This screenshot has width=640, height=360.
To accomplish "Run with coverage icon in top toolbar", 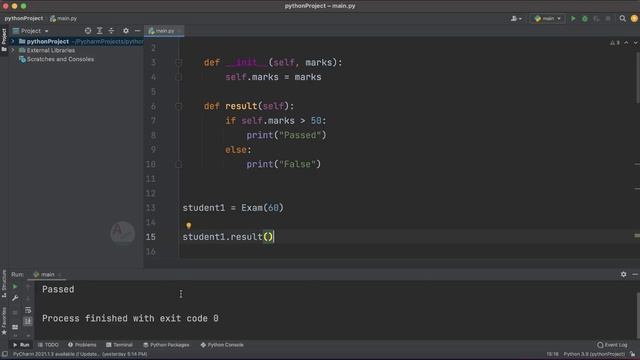I will [596, 18].
